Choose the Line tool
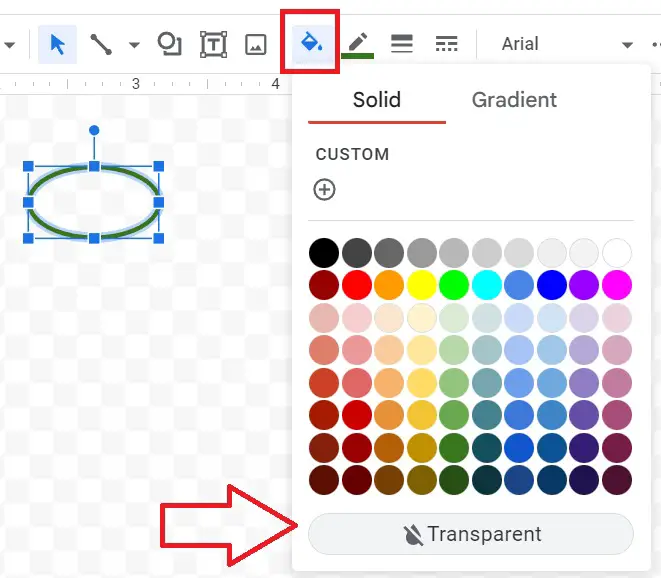The width and height of the screenshot is (661, 578). click(101, 44)
